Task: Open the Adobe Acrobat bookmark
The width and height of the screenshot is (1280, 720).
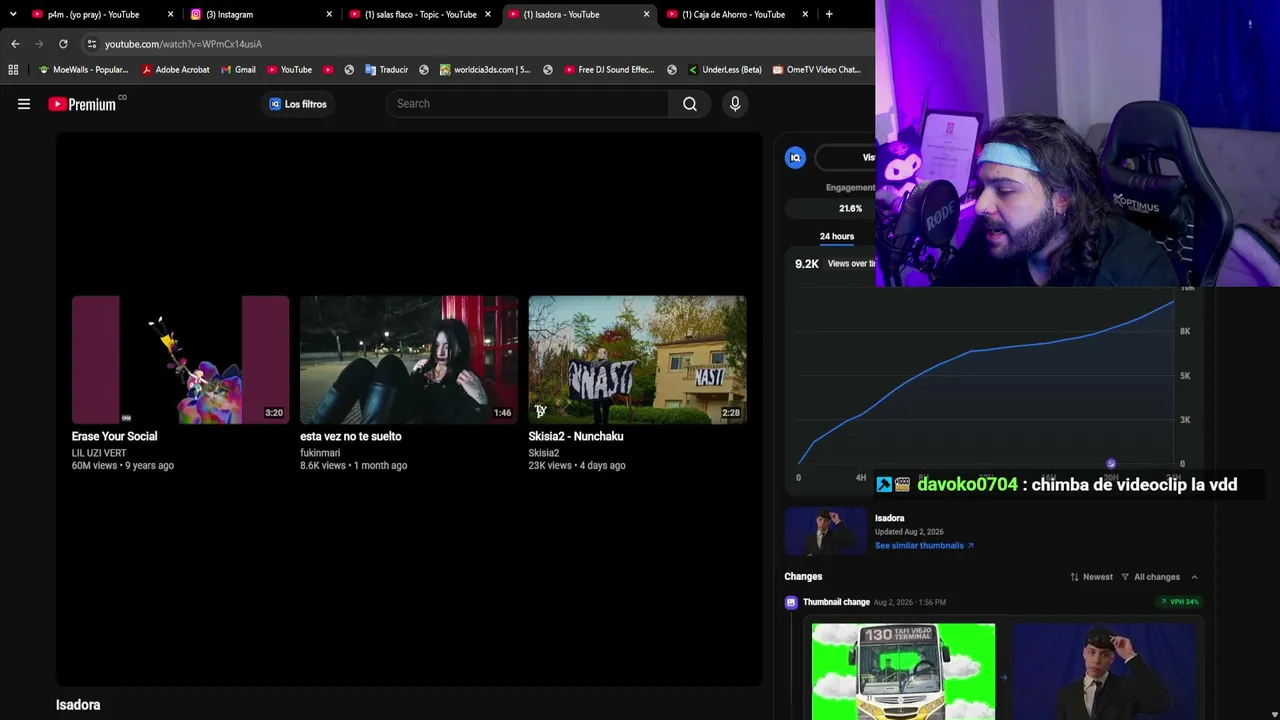Action: click(175, 70)
